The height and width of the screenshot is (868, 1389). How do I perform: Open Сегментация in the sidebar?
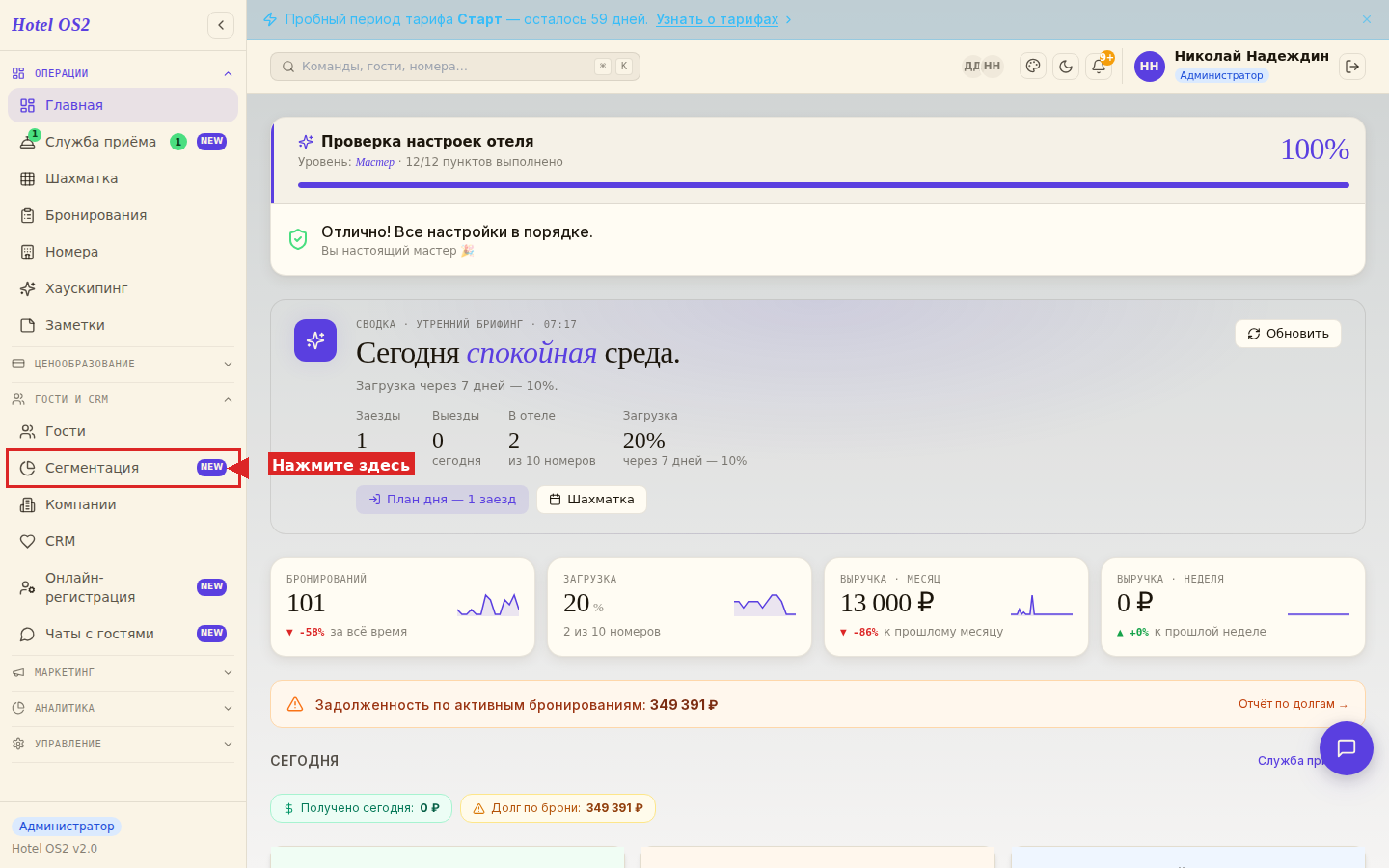pyautogui.click(x=123, y=468)
